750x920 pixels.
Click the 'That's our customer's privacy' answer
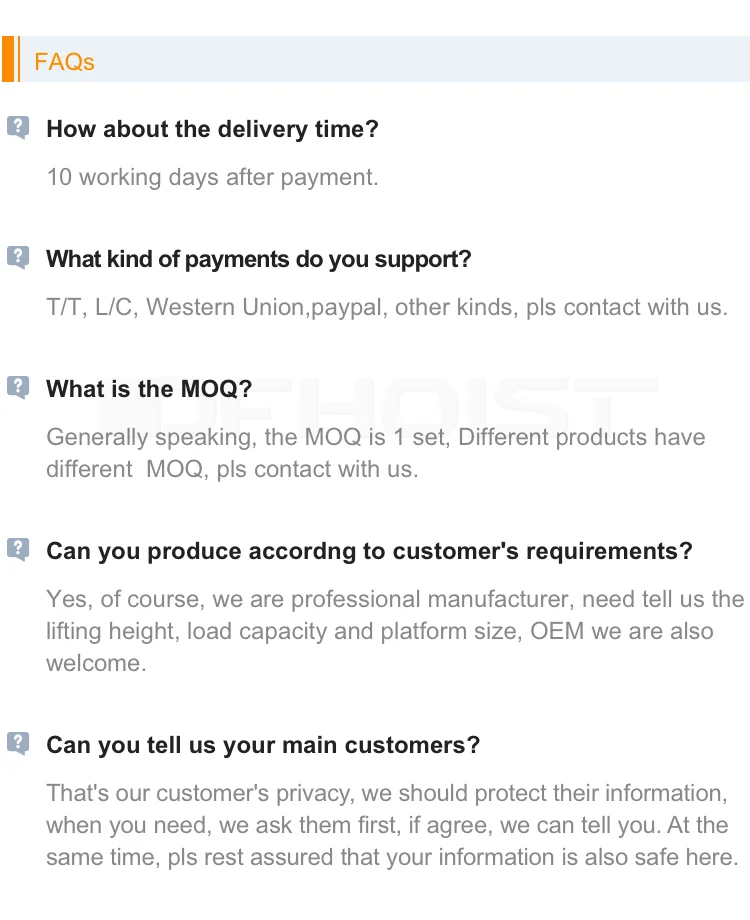(387, 793)
